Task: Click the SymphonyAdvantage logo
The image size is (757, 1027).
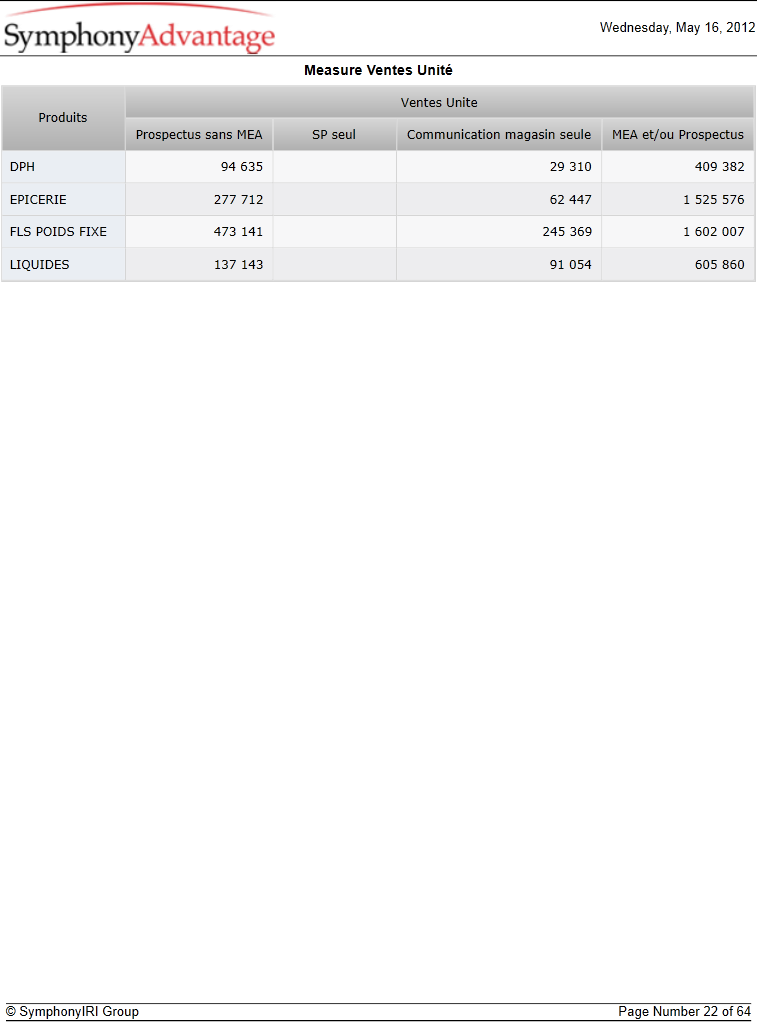Action: pos(139,29)
